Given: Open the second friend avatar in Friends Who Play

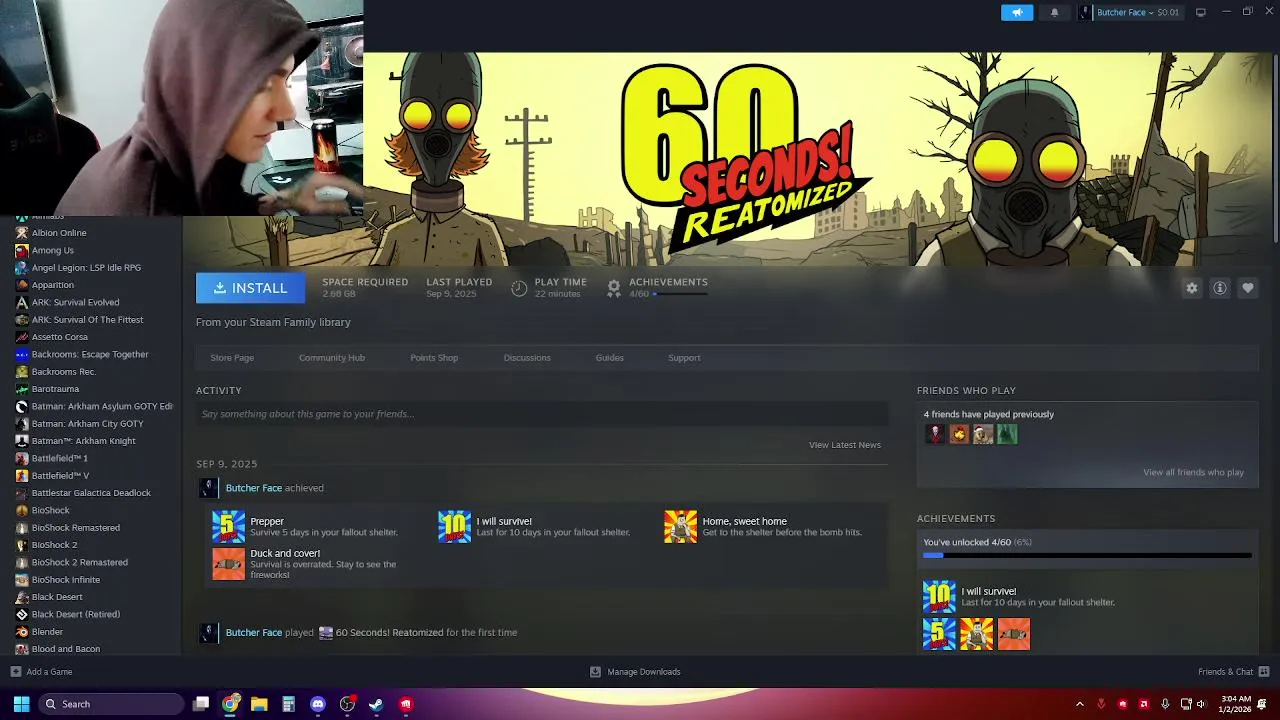Looking at the screenshot, I should (x=959, y=434).
